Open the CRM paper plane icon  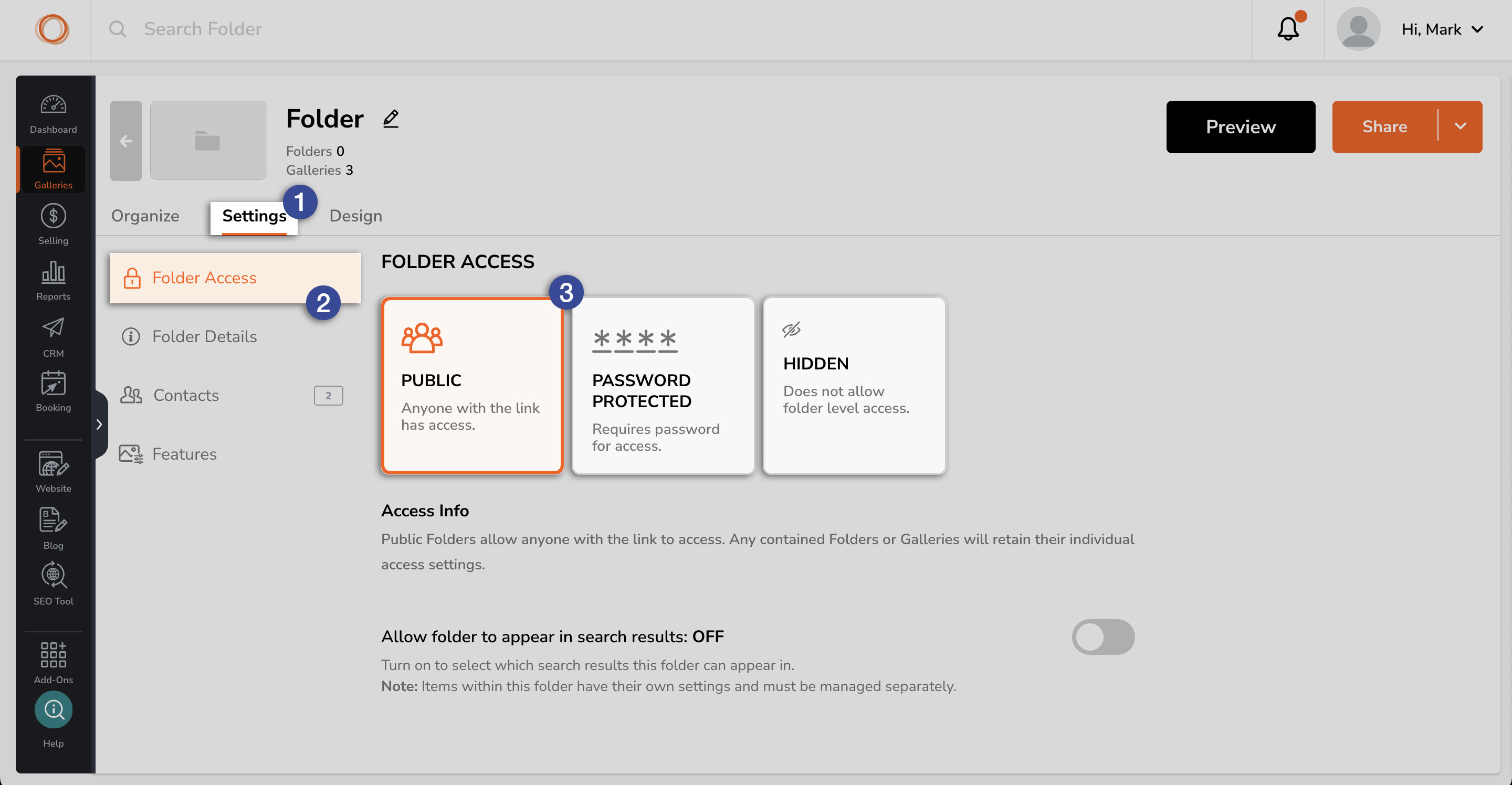click(53, 328)
